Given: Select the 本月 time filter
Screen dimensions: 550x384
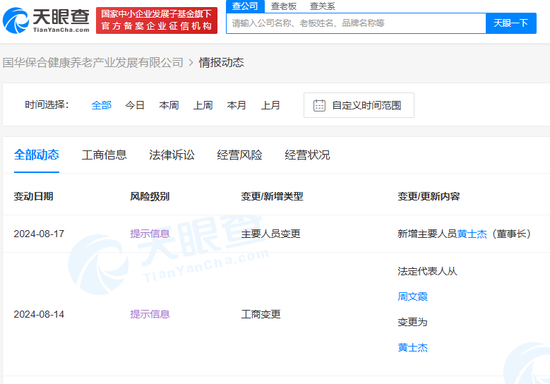Looking at the screenshot, I should coord(236,105).
